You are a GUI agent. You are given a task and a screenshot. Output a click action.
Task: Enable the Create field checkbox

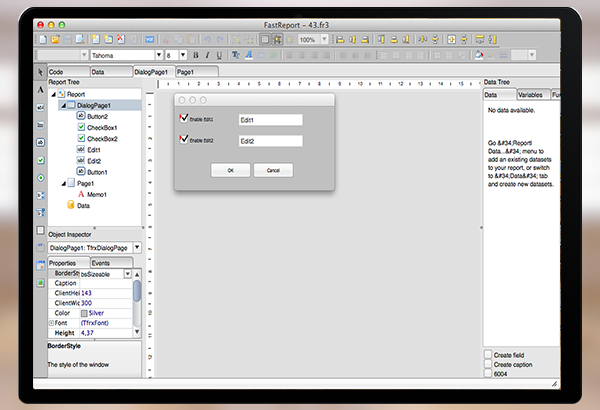[488, 355]
